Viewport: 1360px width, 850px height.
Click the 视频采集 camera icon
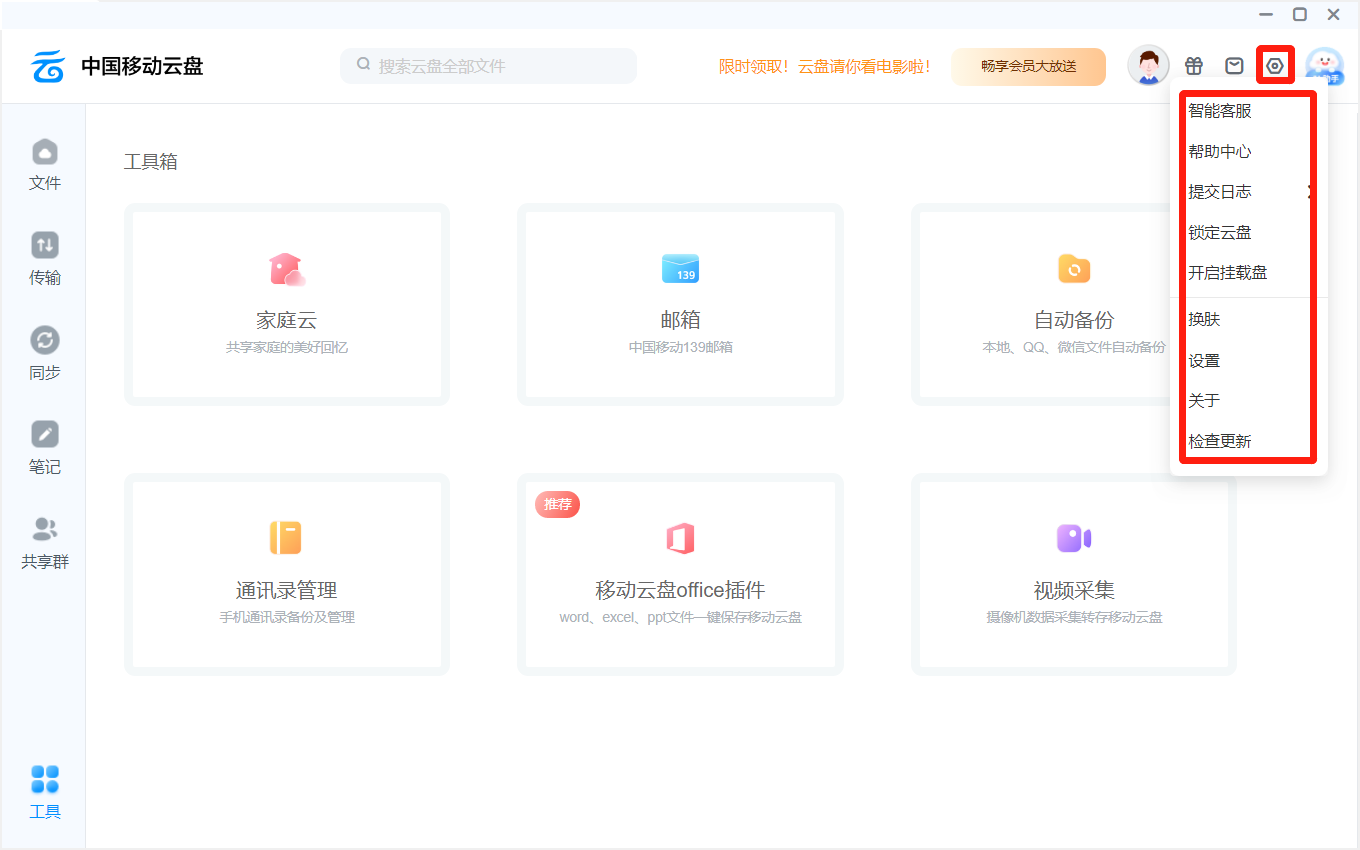[x=1074, y=538]
